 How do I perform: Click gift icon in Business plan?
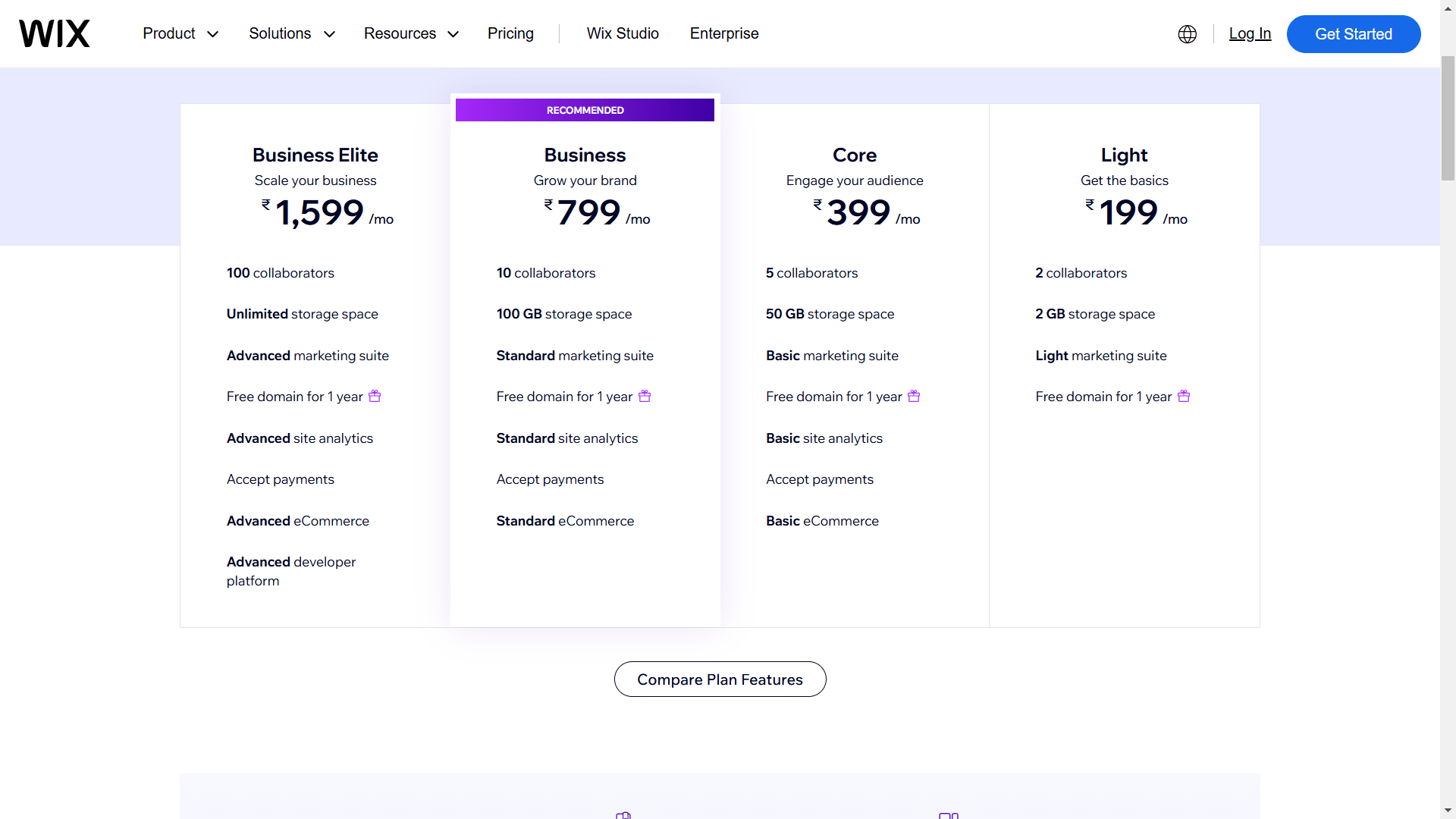pos(645,396)
